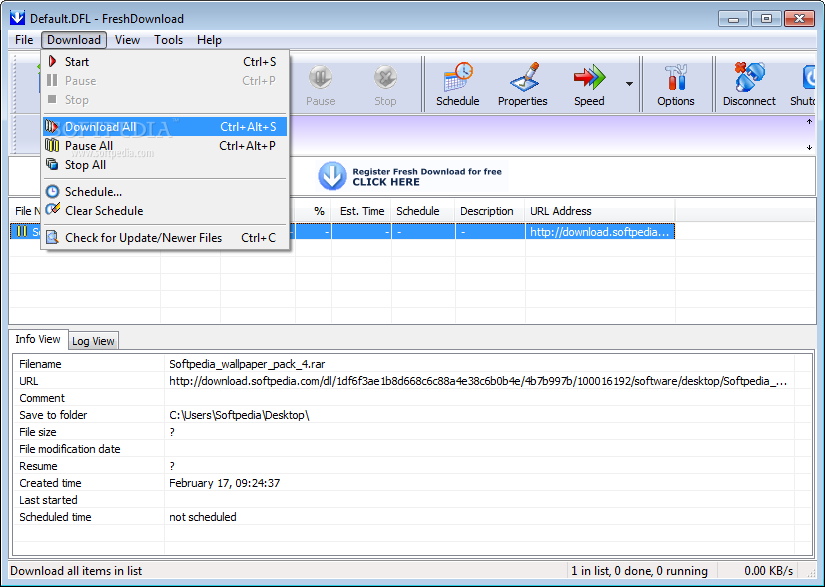Click the 0.00 KB/s status bar speed
Screen dimensions: 825x587
[x=768, y=571]
